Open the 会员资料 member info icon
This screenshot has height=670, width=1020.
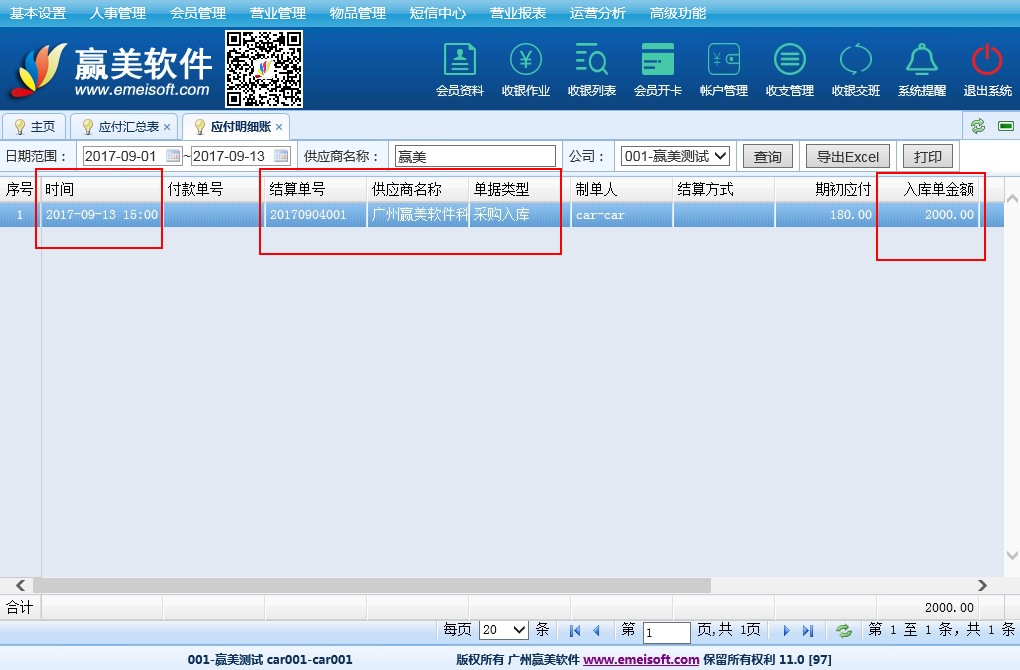coord(459,61)
